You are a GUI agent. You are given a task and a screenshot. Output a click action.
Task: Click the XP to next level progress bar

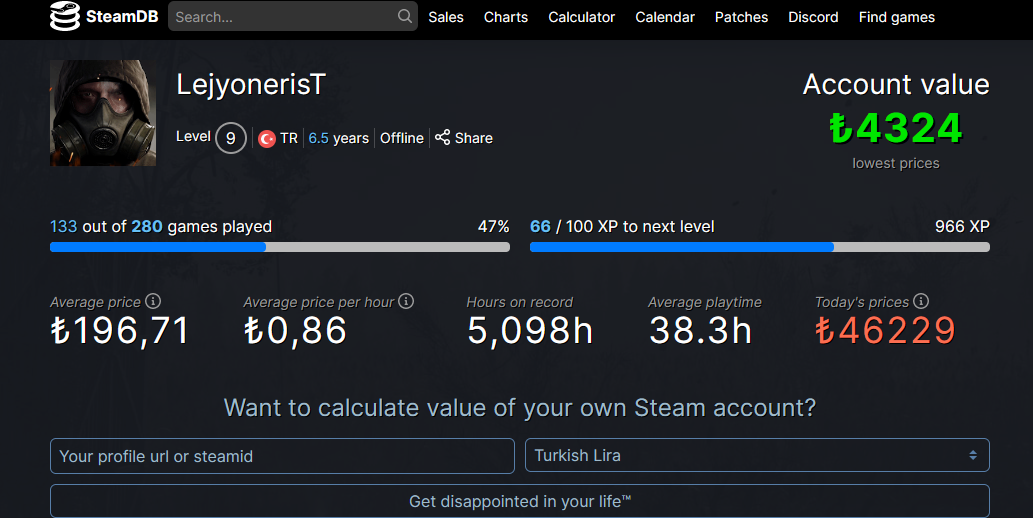click(760, 247)
